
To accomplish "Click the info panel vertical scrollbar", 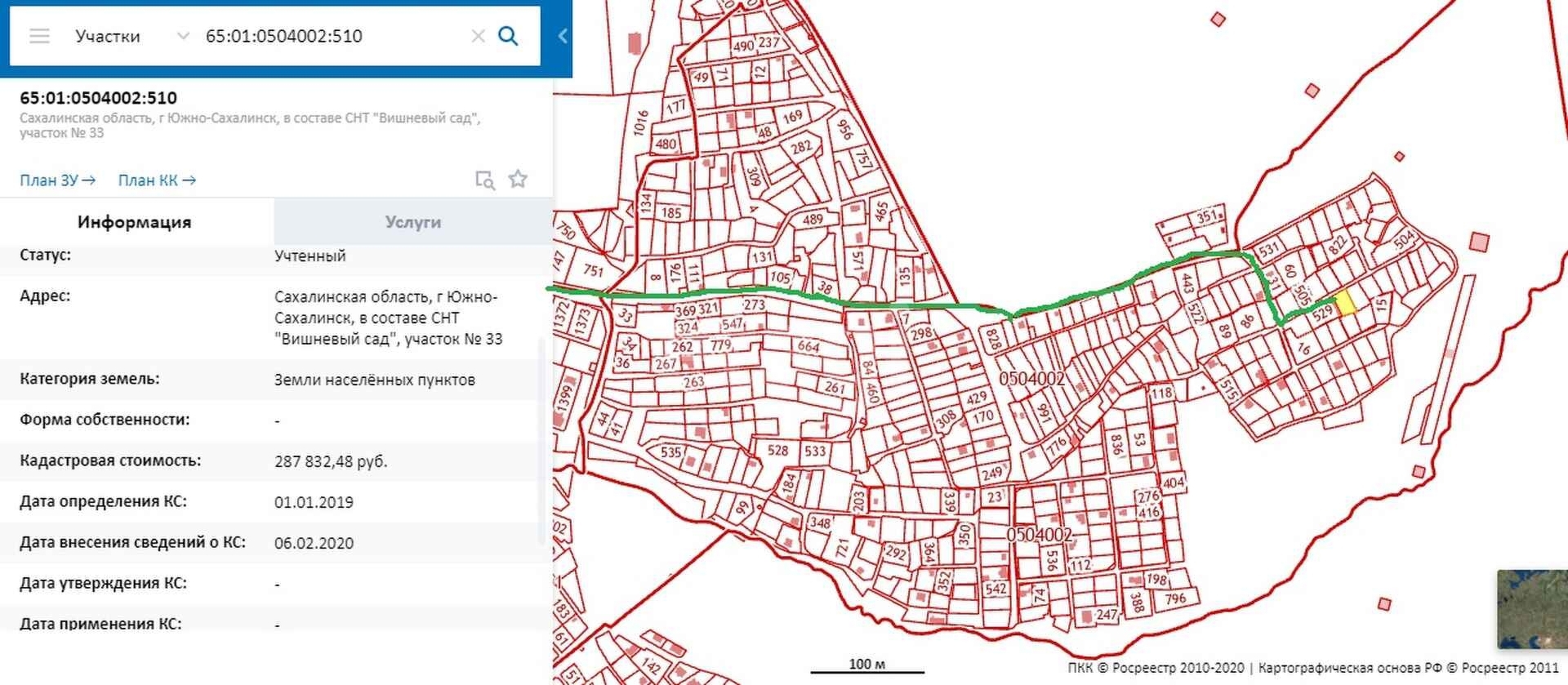I will [x=541, y=441].
